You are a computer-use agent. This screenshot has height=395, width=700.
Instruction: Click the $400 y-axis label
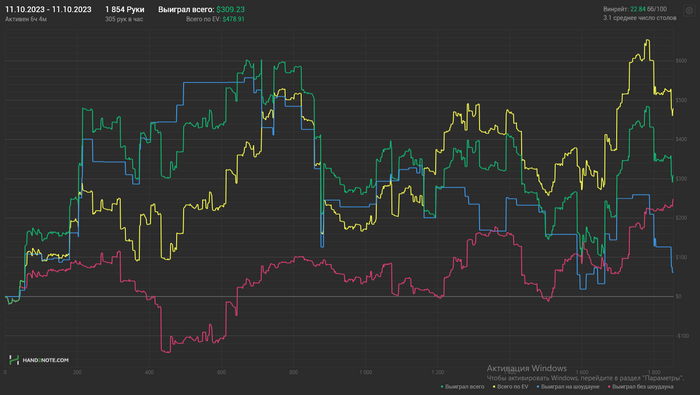pyautogui.click(x=681, y=139)
